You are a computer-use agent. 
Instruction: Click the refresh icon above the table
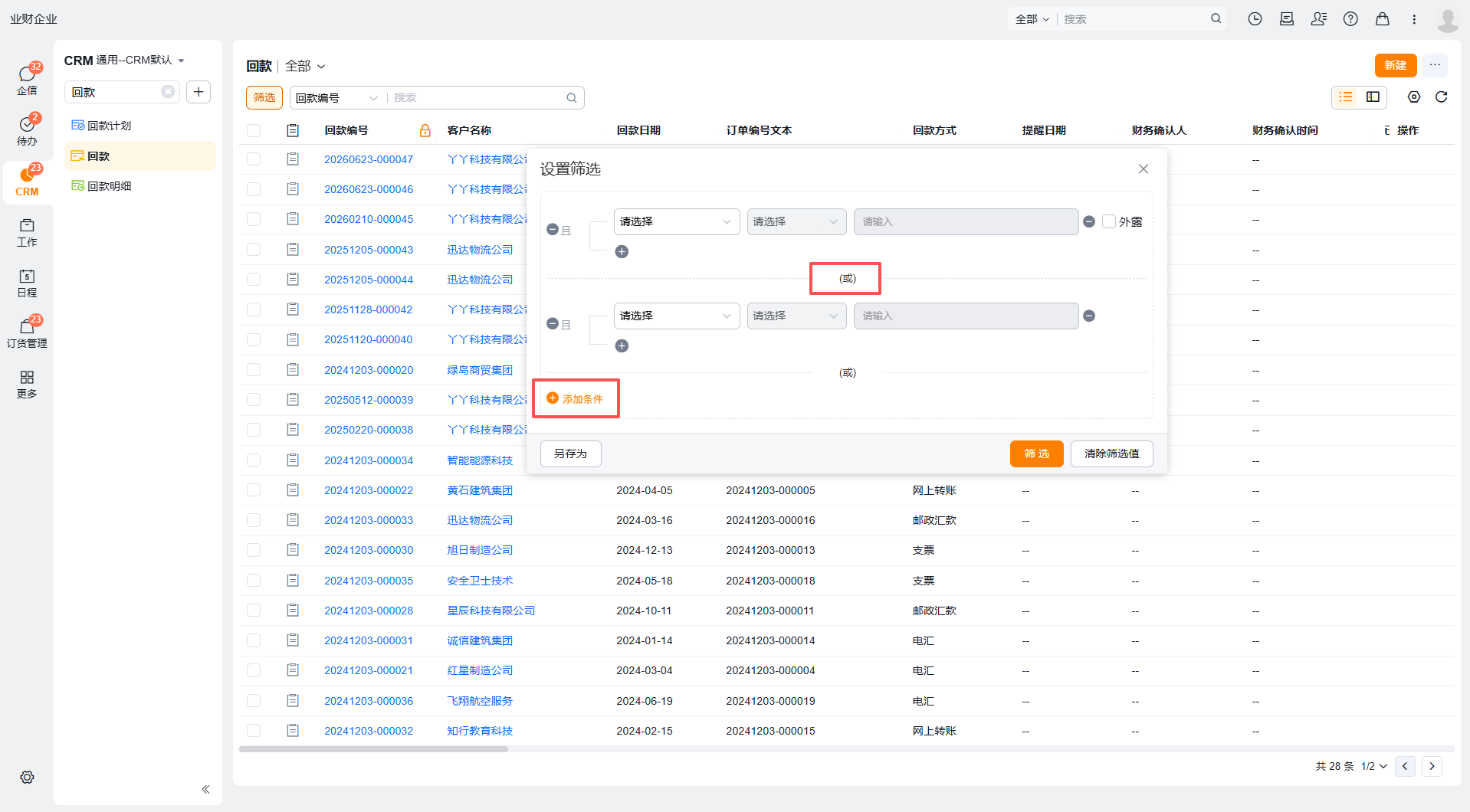click(1441, 97)
